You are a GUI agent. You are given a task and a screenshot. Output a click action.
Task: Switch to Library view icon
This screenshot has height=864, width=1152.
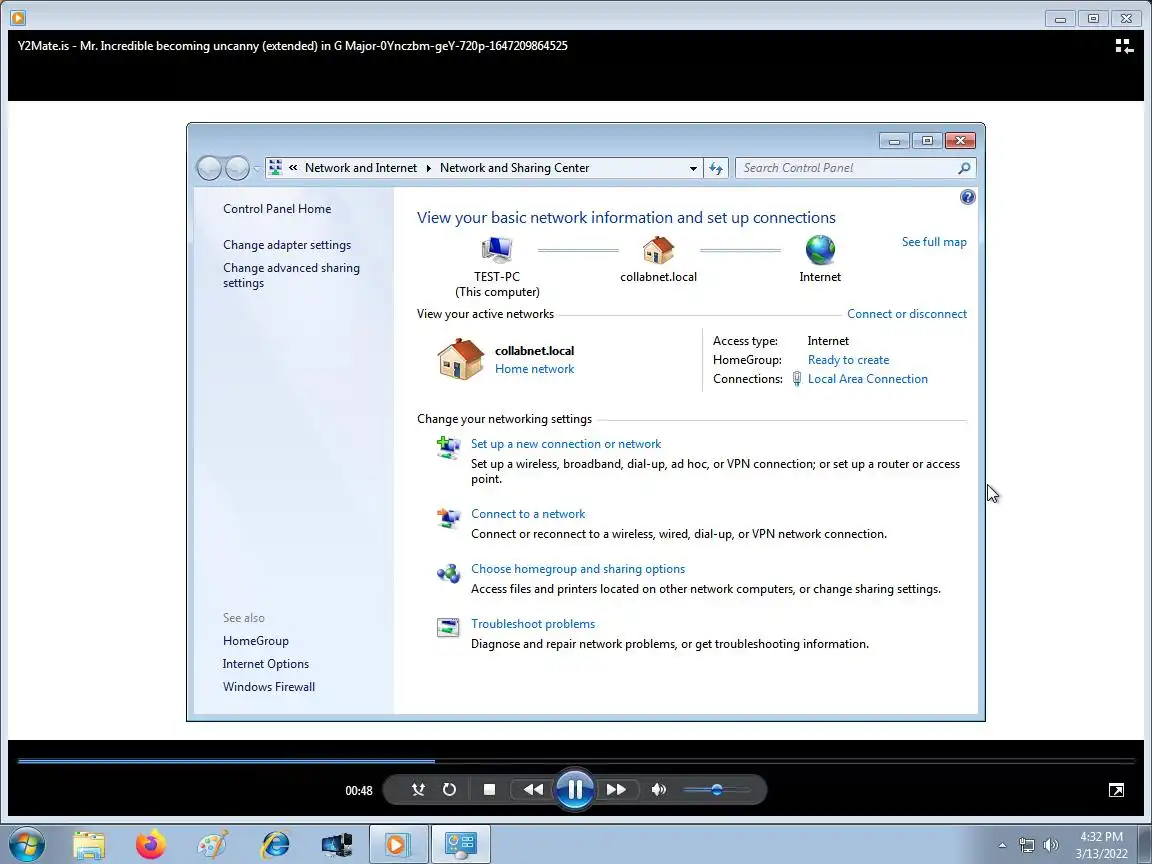click(1123, 46)
